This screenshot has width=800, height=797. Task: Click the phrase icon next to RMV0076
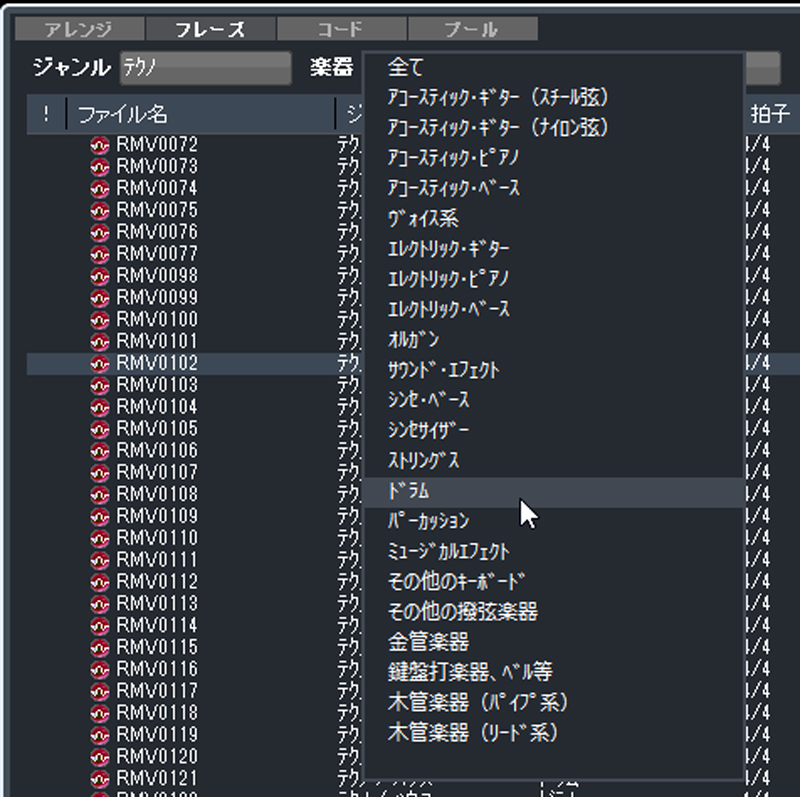(x=99, y=232)
